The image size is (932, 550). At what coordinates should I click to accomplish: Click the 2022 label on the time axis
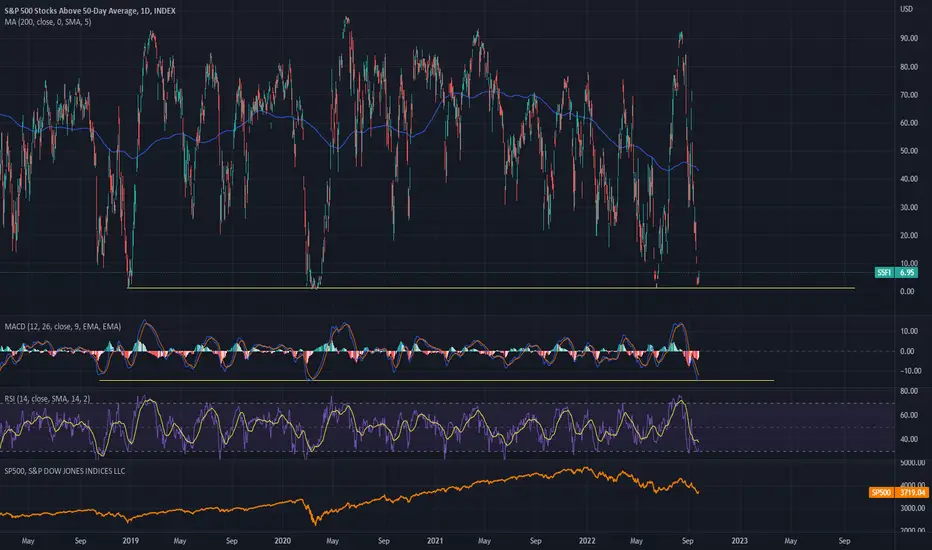coord(587,541)
